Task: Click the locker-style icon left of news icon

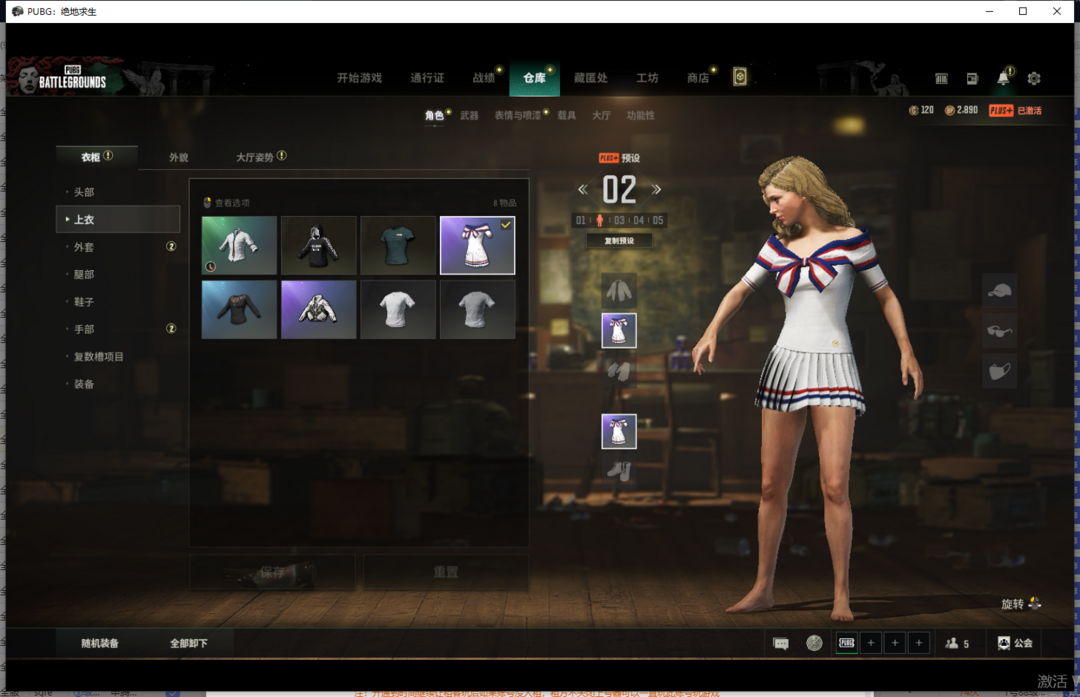Action: pyautogui.click(x=942, y=79)
